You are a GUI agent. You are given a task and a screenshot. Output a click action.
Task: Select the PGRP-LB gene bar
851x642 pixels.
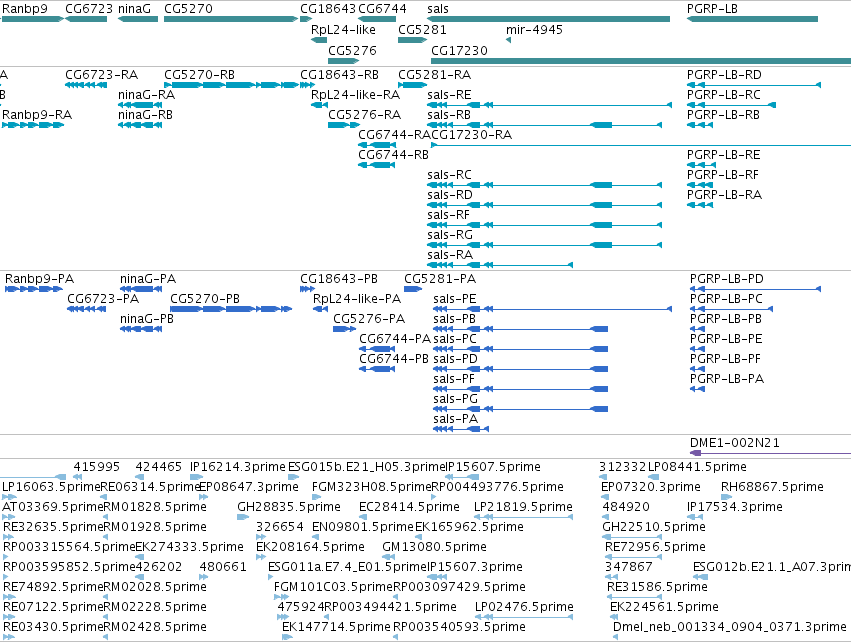point(752,19)
